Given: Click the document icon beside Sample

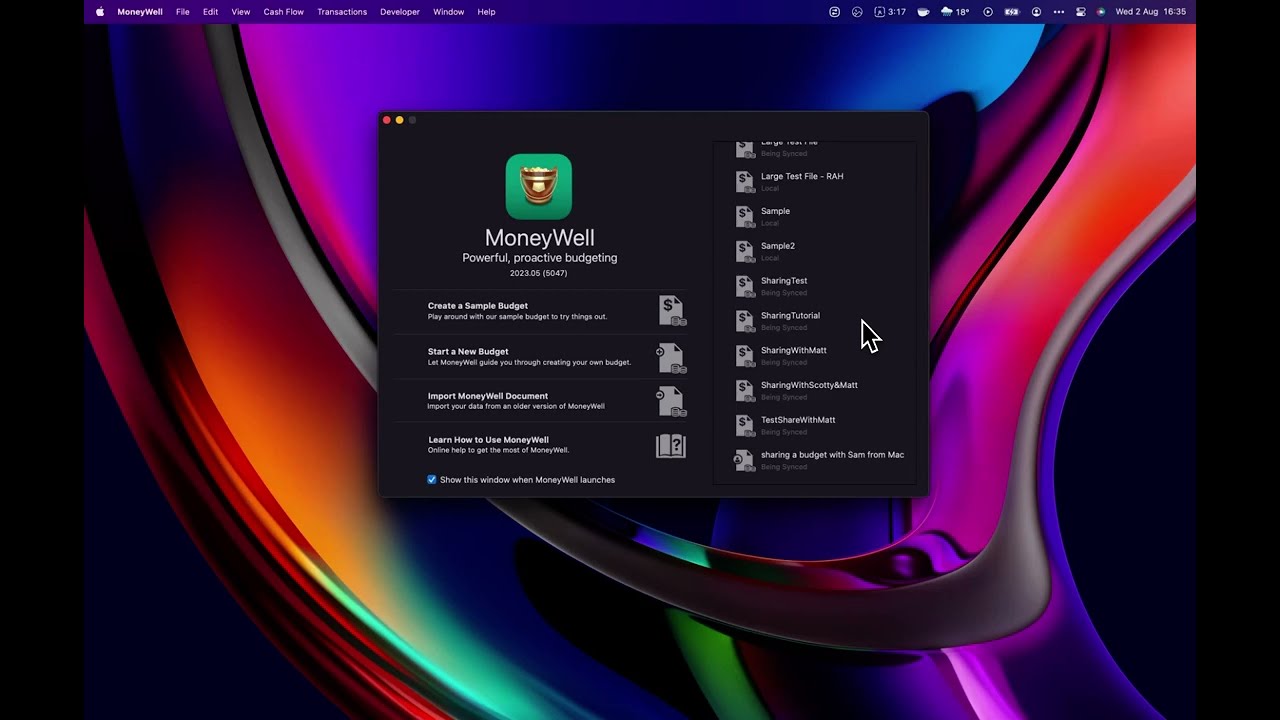Looking at the screenshot, I should 745,216.
